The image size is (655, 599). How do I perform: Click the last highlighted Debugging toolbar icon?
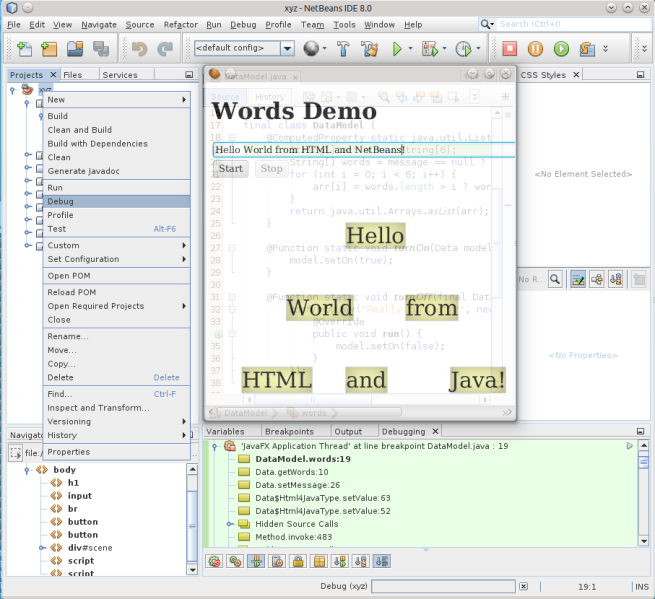381,561
